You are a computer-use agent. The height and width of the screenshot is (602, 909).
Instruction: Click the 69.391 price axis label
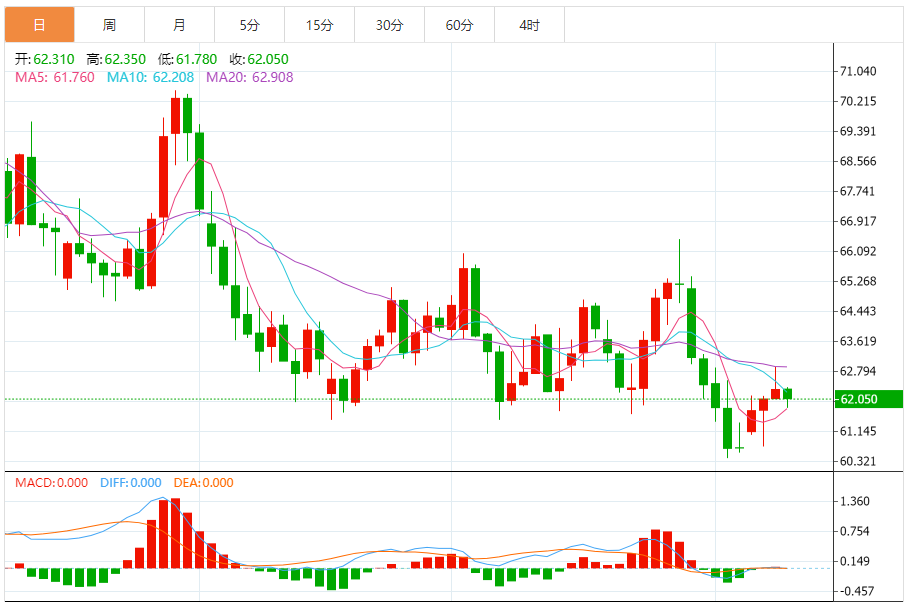(x=858, y=131)
